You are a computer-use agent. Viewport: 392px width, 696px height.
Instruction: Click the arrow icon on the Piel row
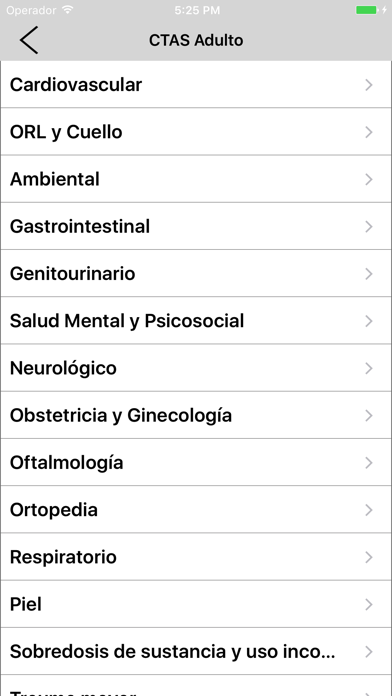coord(368,604)
